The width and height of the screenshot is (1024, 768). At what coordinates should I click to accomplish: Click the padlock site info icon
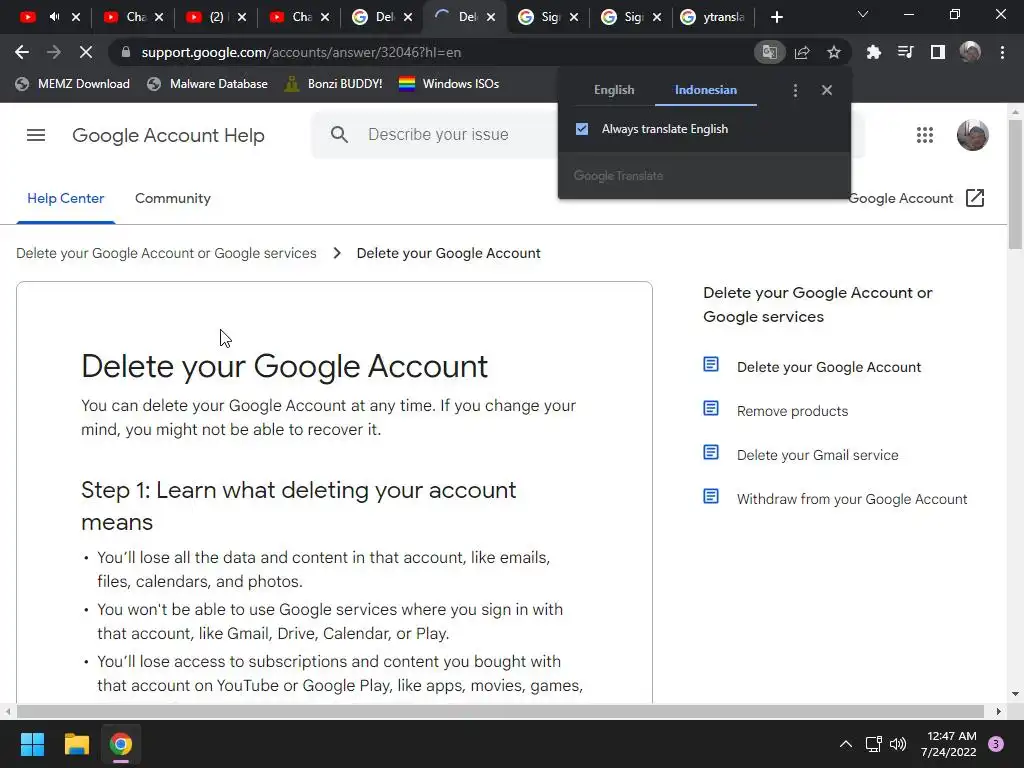click(x=126, y=52)
